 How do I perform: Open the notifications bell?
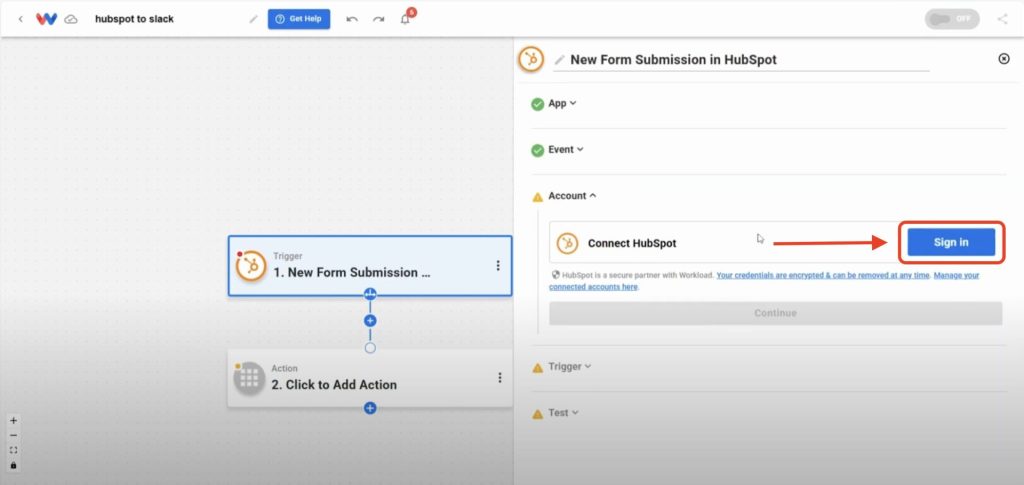[406, 19]
